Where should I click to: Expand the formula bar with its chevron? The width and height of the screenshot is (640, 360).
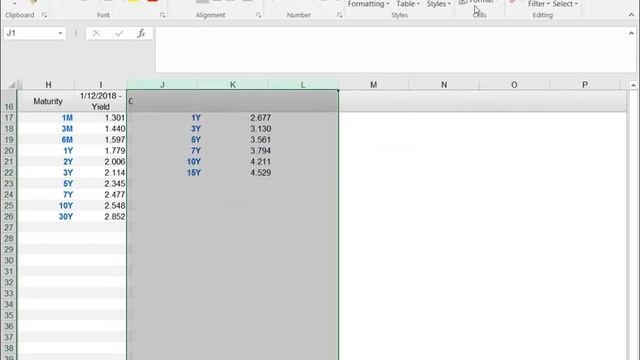(631, 33)
